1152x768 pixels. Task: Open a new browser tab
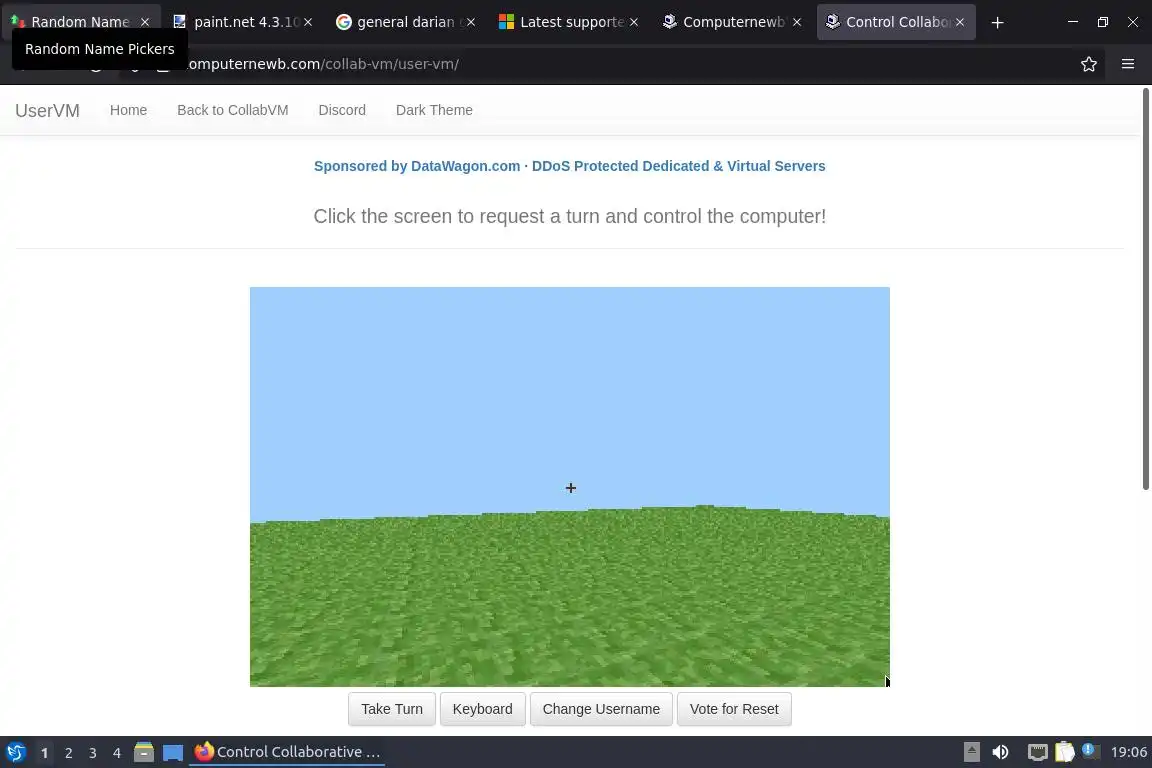tap(997, 23)
